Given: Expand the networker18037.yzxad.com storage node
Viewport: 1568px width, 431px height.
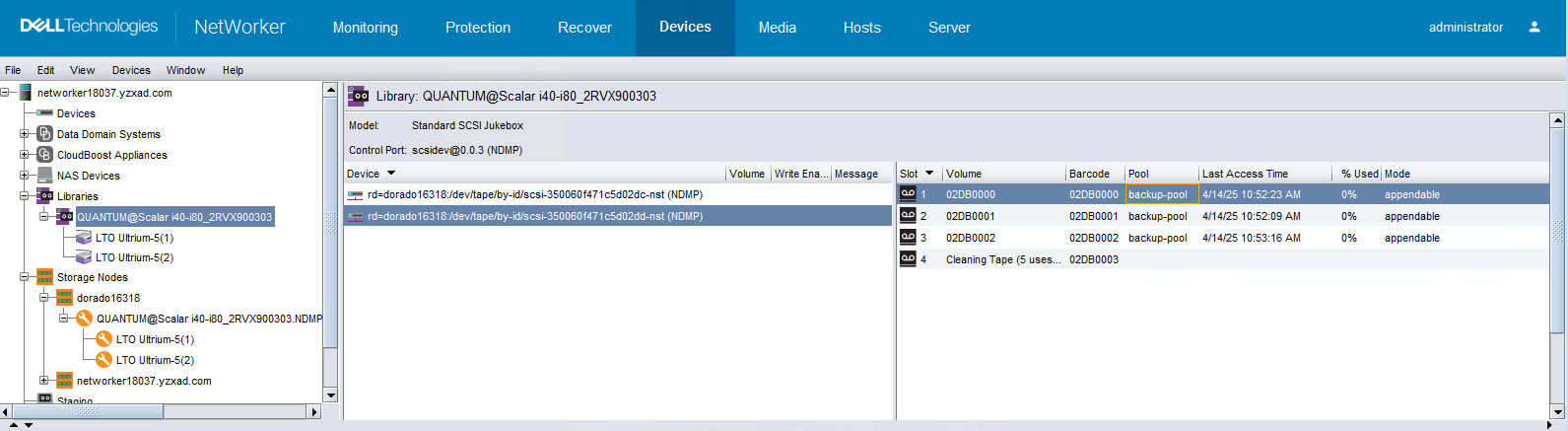Looking at the screenshot, I should point(44,381).
